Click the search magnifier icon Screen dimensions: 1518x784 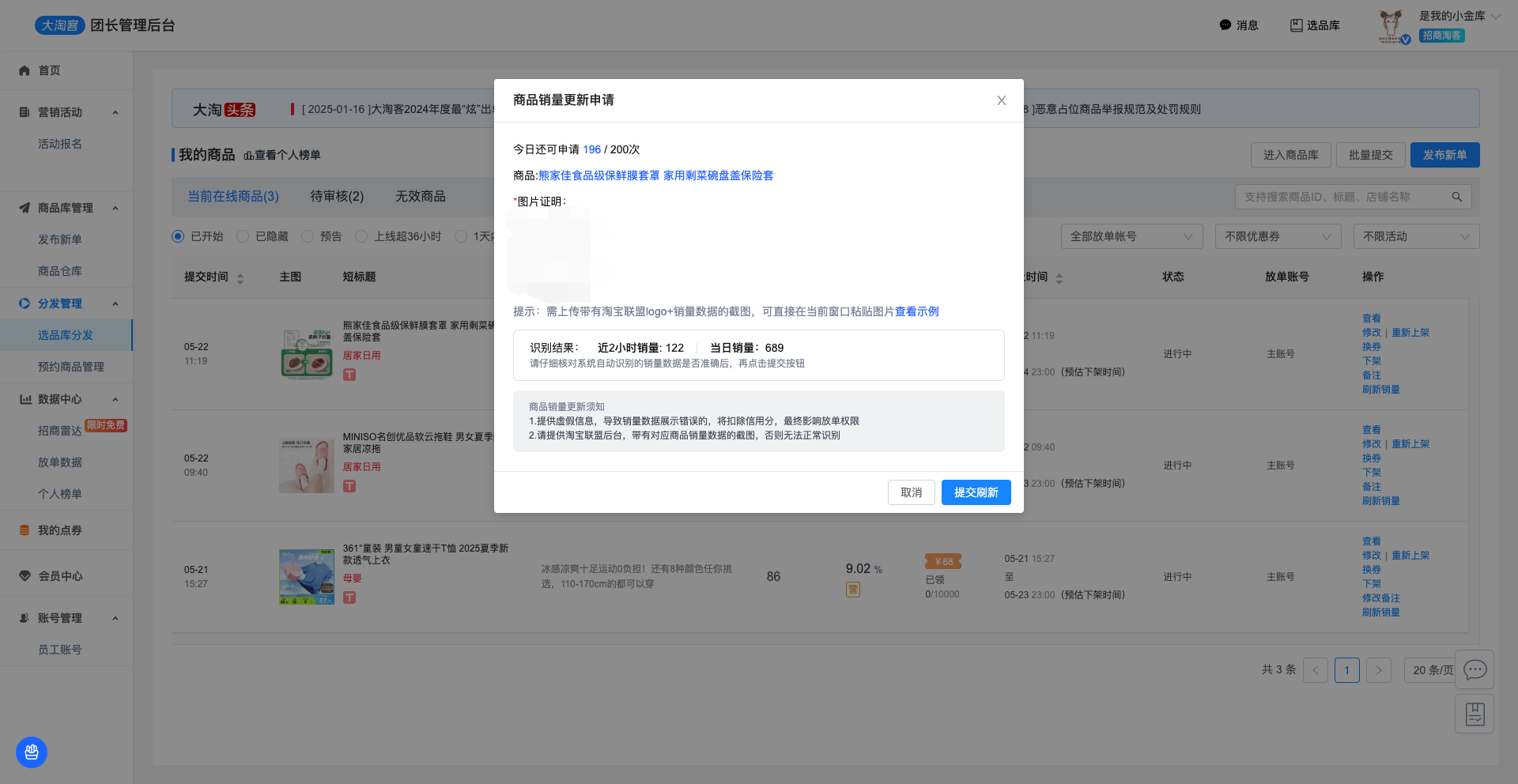(x=1456, y=197)
